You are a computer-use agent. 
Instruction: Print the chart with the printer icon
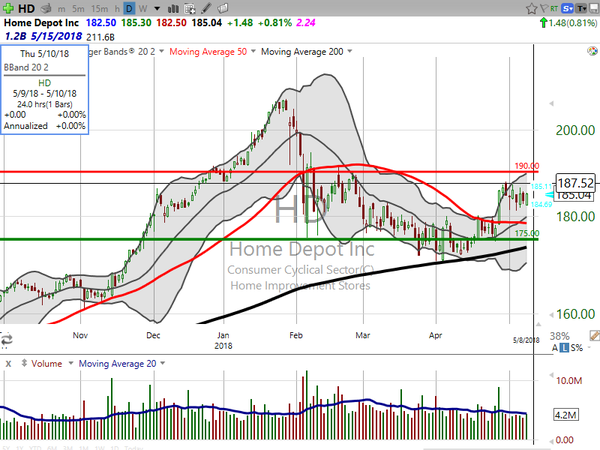46,8
